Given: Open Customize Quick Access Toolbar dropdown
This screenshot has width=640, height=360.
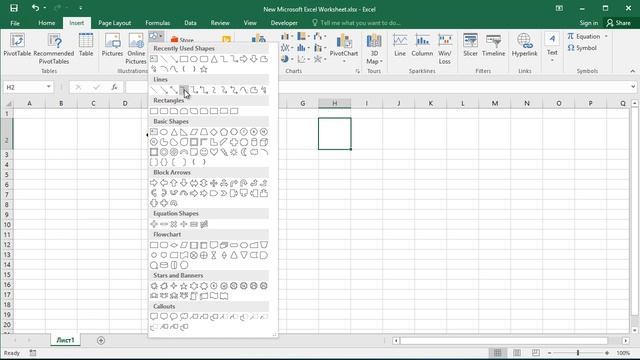Looking at the screenshot, I should pos(81,8).
